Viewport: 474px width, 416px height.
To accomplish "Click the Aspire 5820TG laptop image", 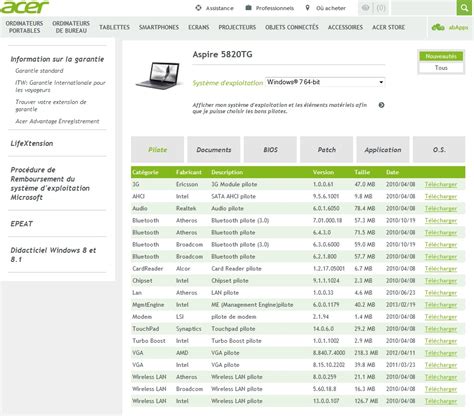I will pyautogui.click(x=158, y=75).
